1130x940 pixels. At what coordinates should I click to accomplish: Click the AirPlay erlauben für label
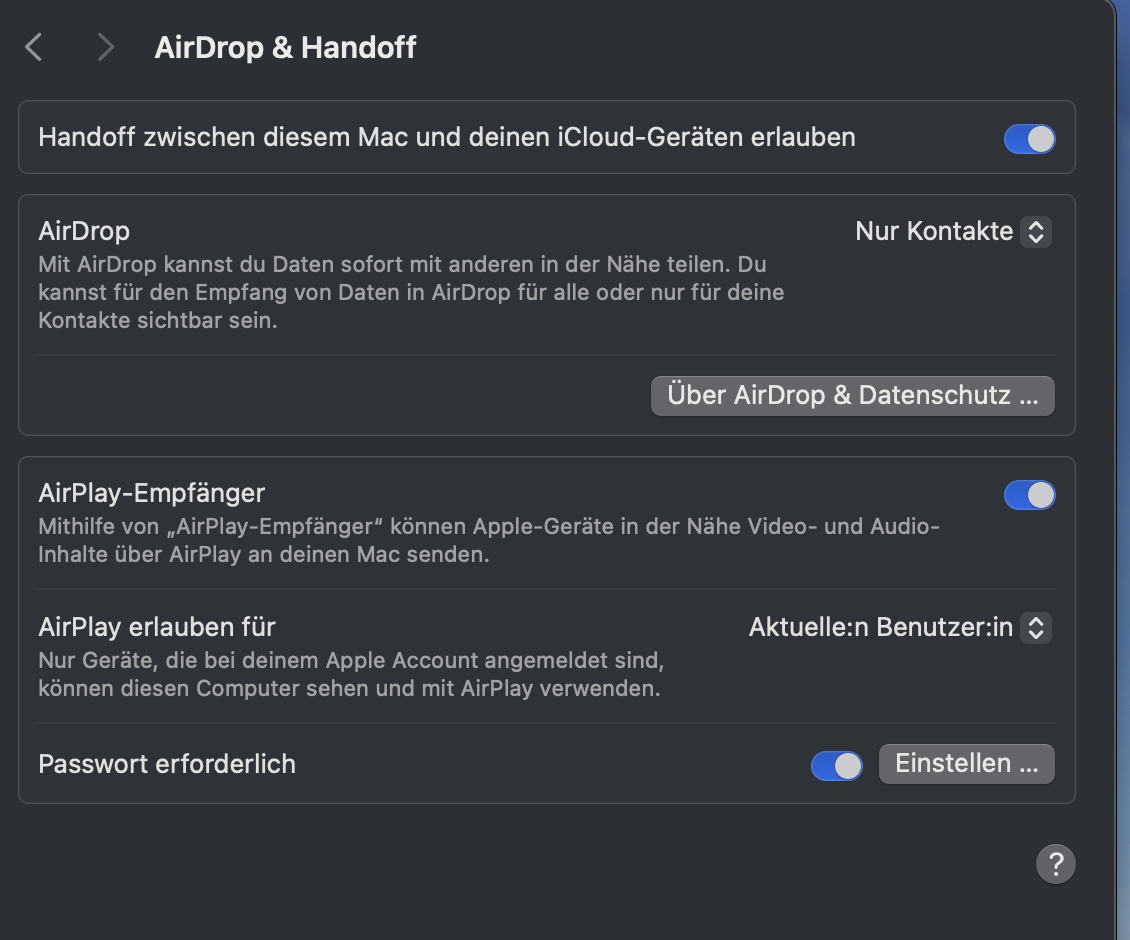(x=156, y=627)
